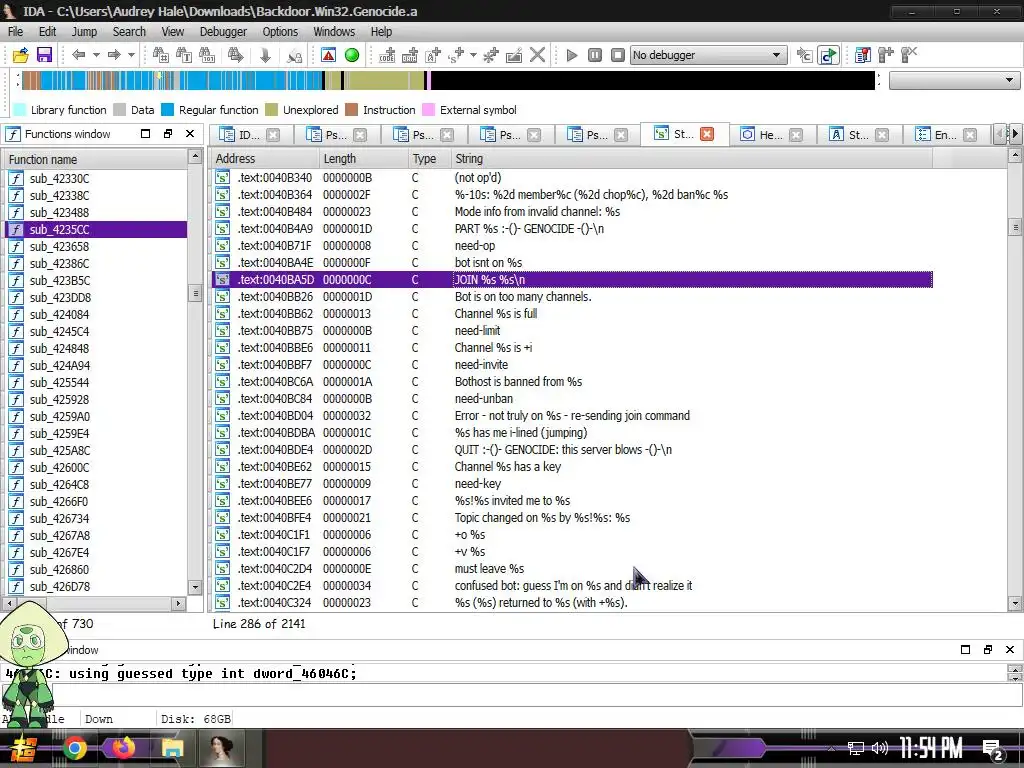
Task: Click the Library function legend color swatch
Action: click(x=20, y=110)
